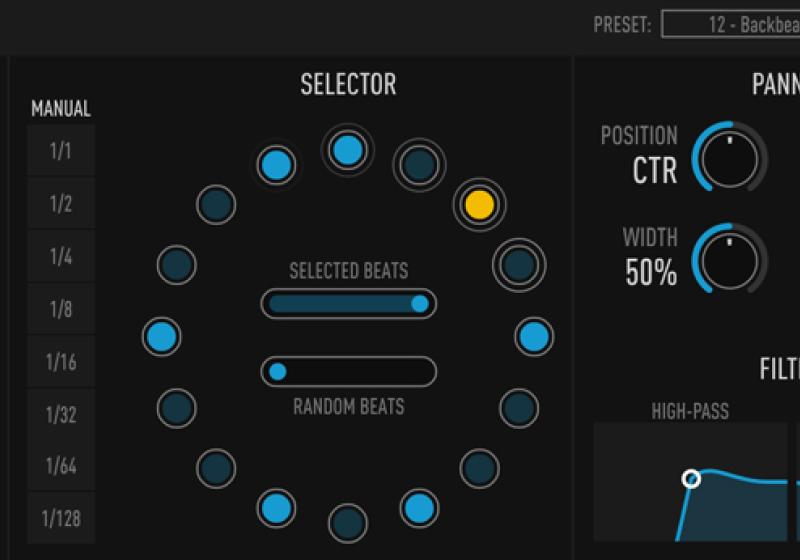Open the Preset dropdown box
The image size is (800, 560).
pos(731,25)
